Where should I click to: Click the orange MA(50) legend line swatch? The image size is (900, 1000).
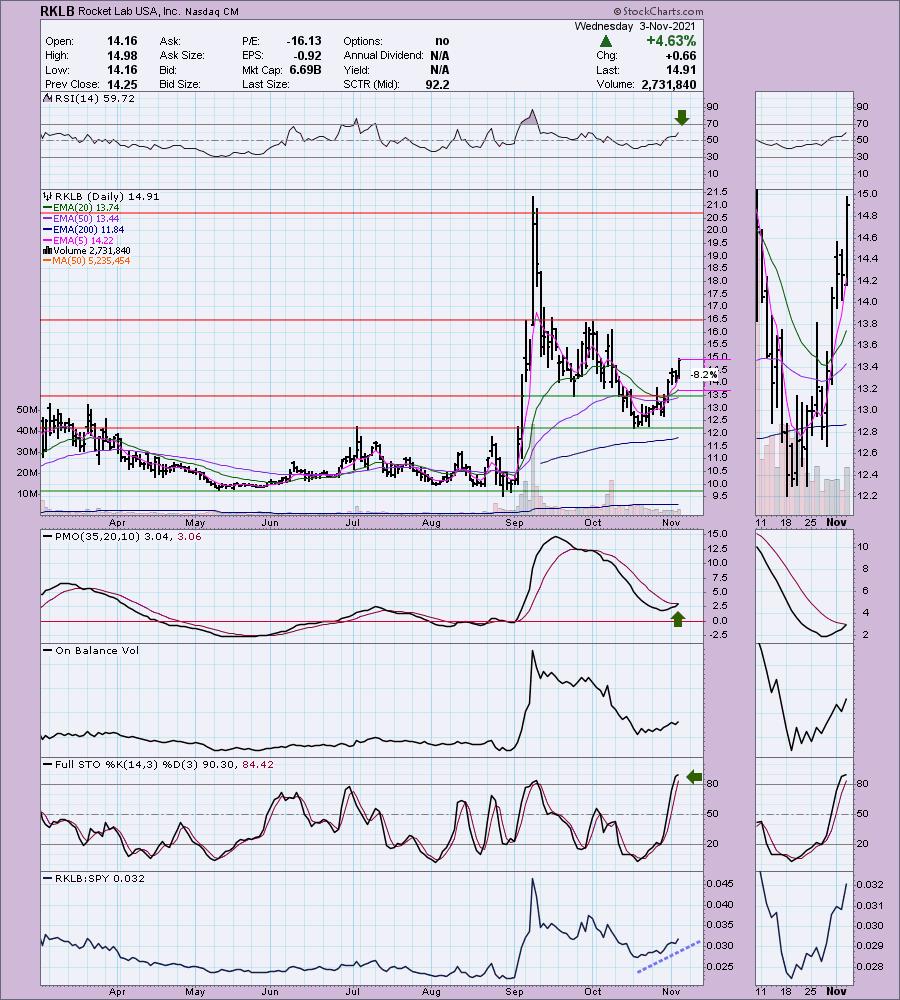[x=48, y=261]
